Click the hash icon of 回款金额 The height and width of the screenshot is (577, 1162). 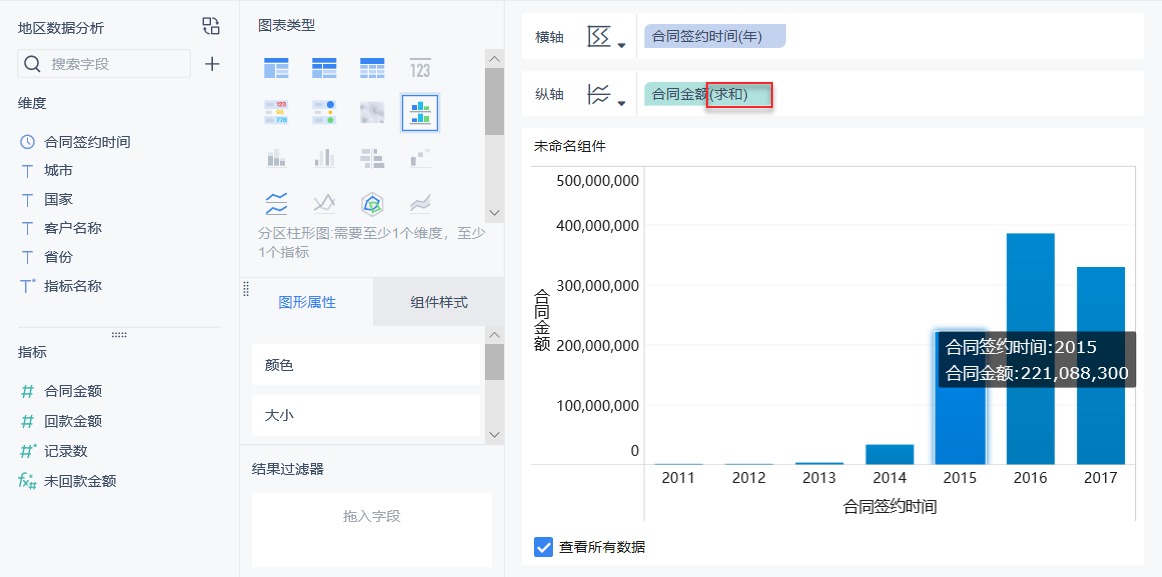click(27, 421)
